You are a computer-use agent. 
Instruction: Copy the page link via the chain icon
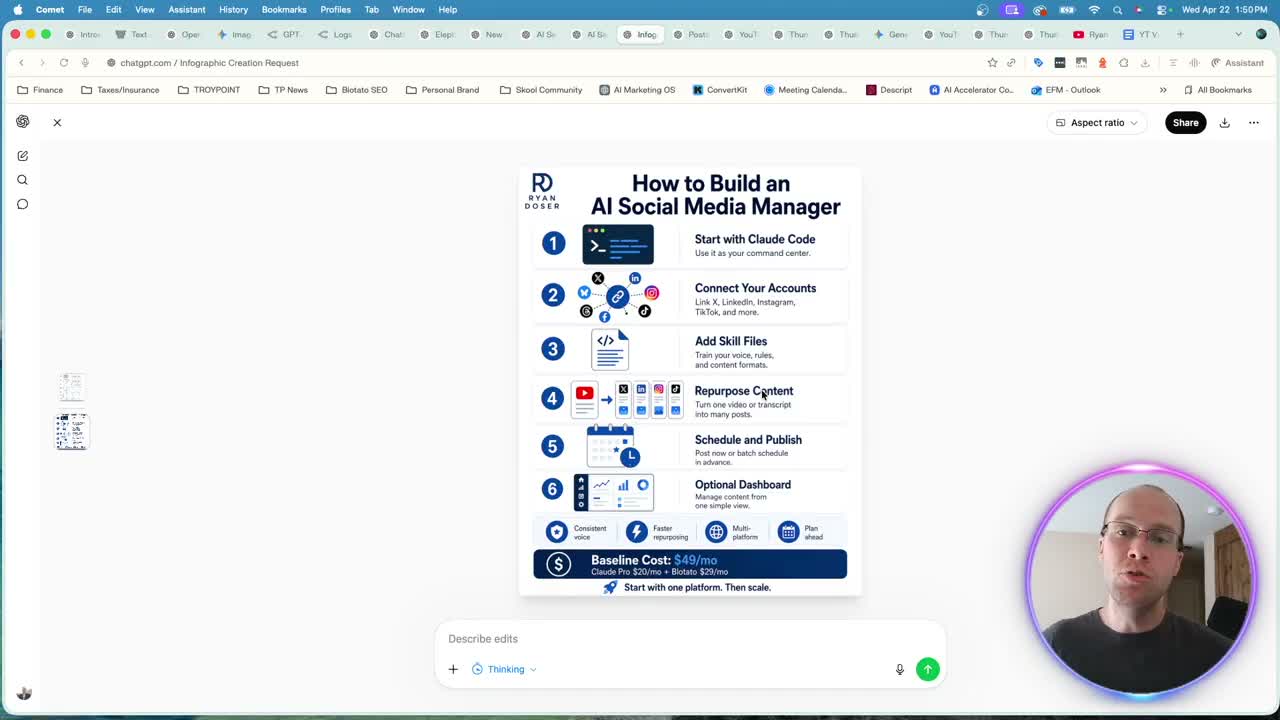(1011, 63)
